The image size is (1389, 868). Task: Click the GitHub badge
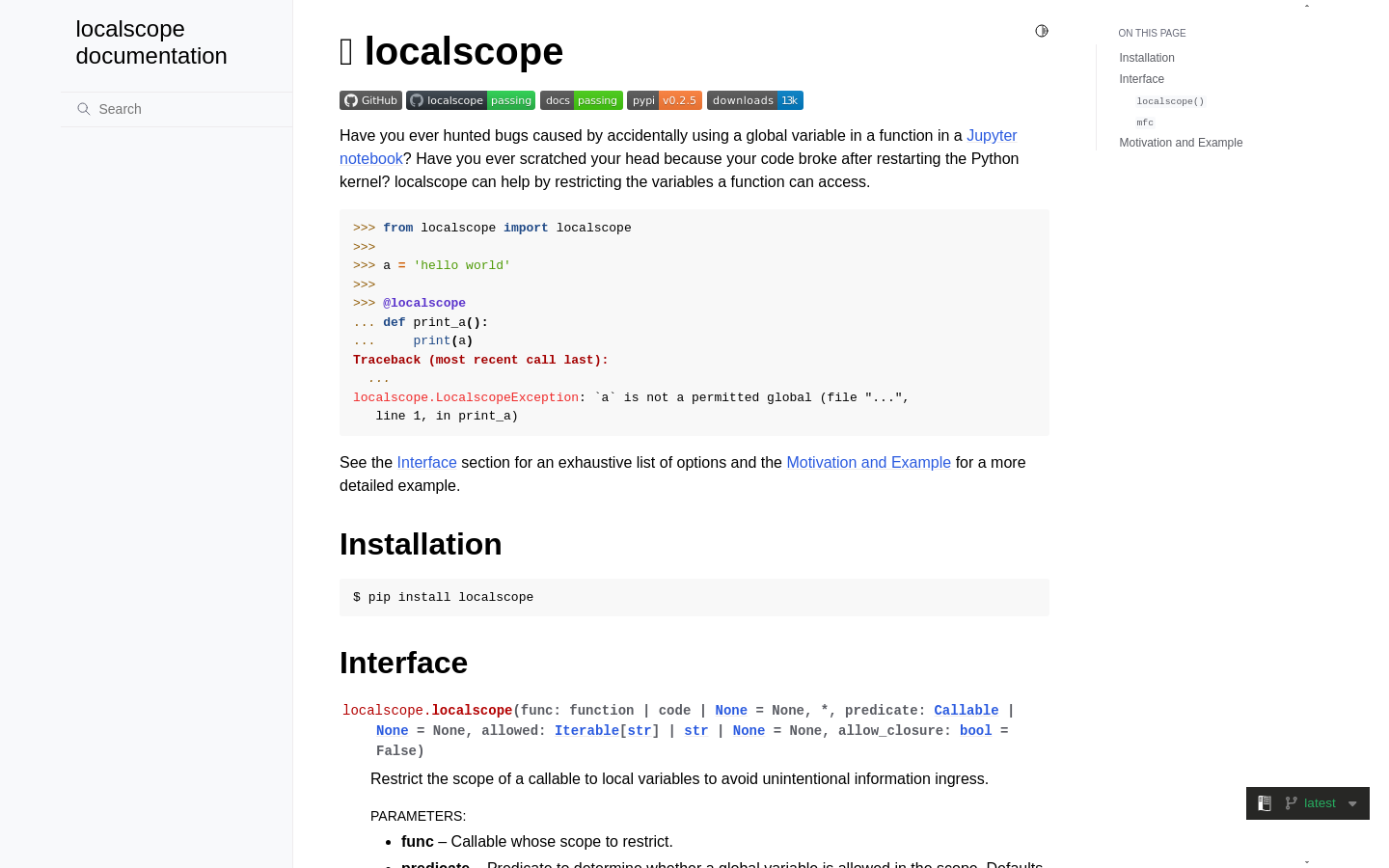point(370,100)
